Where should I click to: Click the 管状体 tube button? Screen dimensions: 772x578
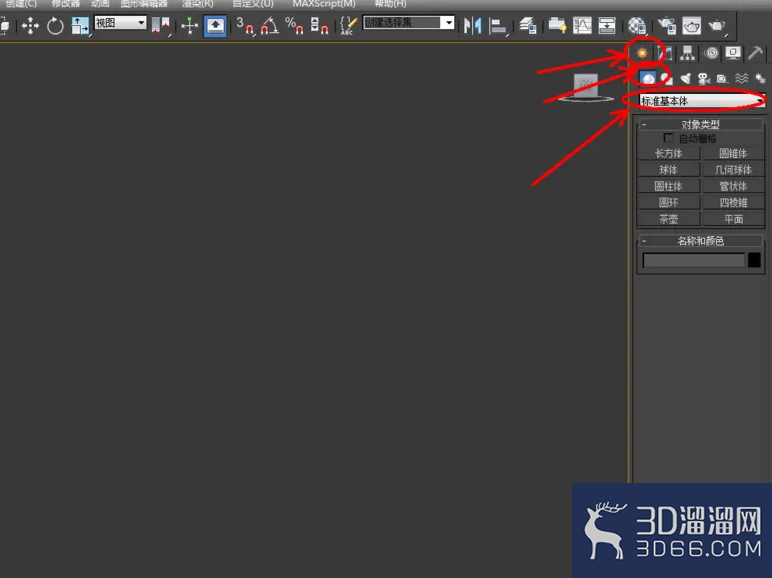point(733,186)
